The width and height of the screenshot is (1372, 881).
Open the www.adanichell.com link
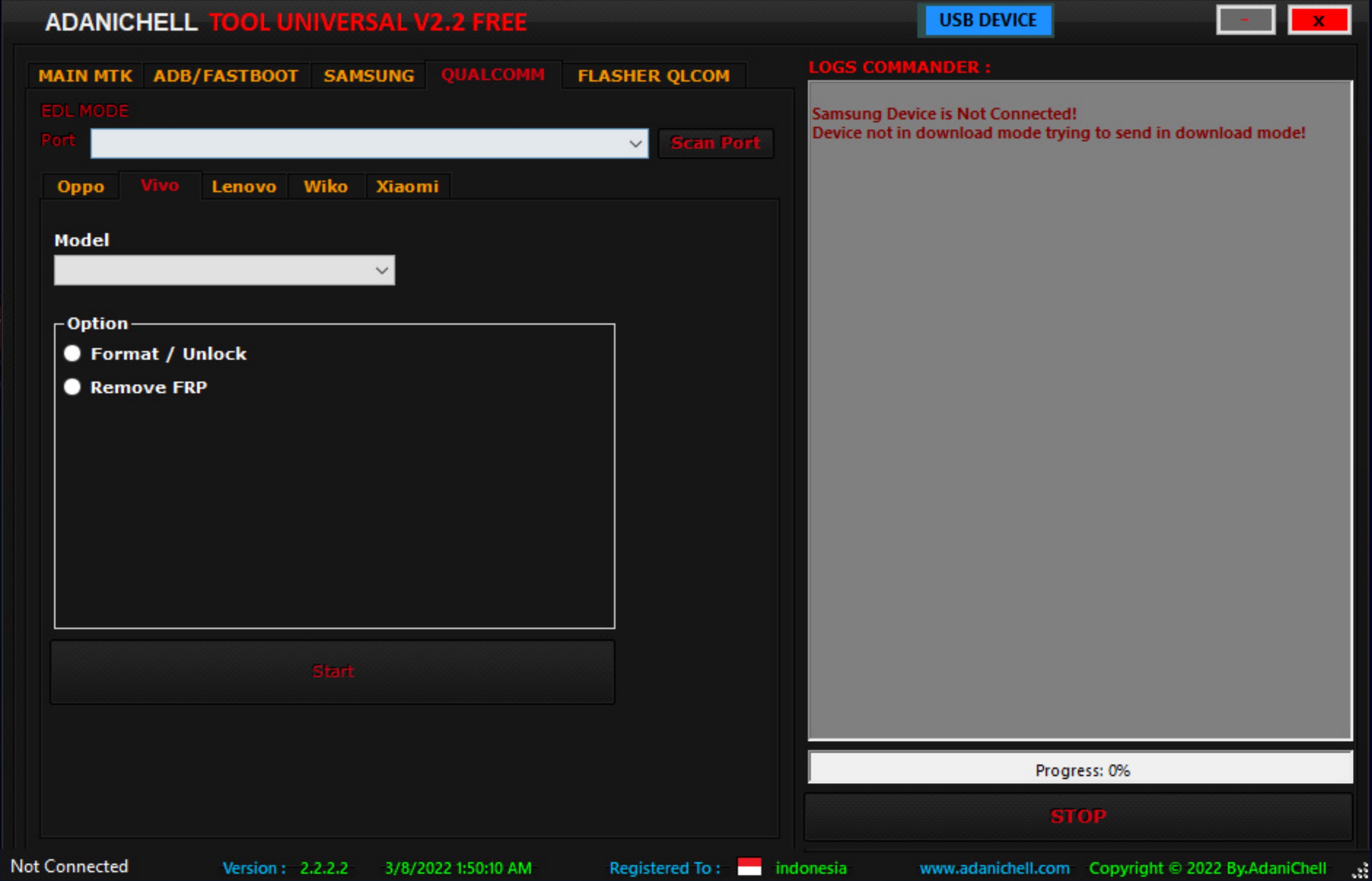(x=994, y=868)
